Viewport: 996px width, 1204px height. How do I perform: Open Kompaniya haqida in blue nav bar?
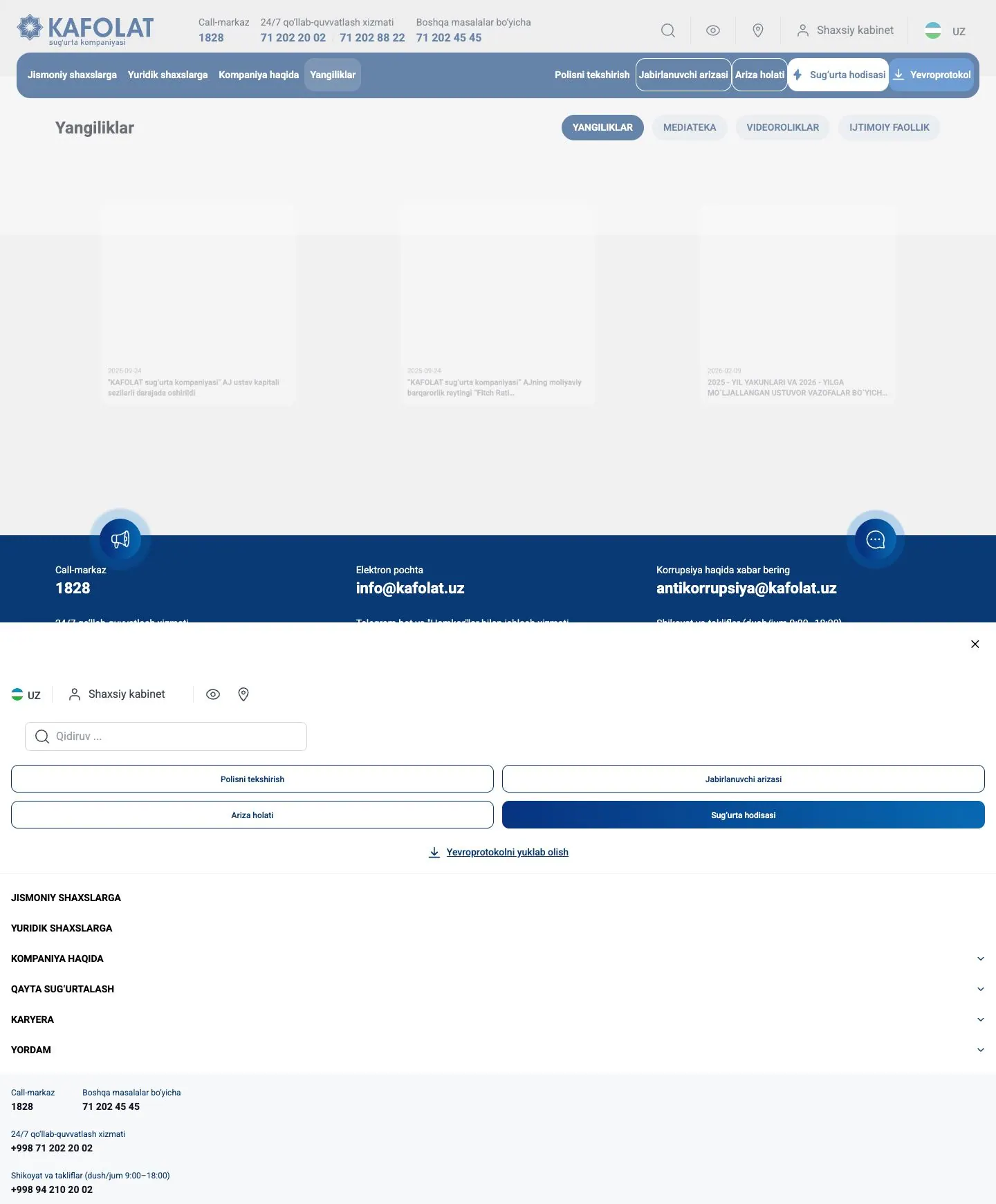tap(259, 75)
